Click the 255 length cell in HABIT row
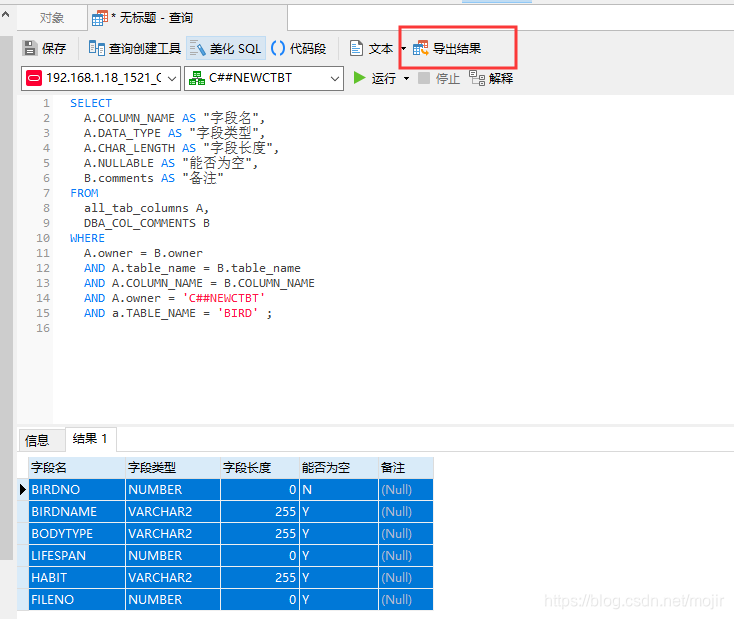734x619 pixels. pyautogui.click(x=259, y=577)
